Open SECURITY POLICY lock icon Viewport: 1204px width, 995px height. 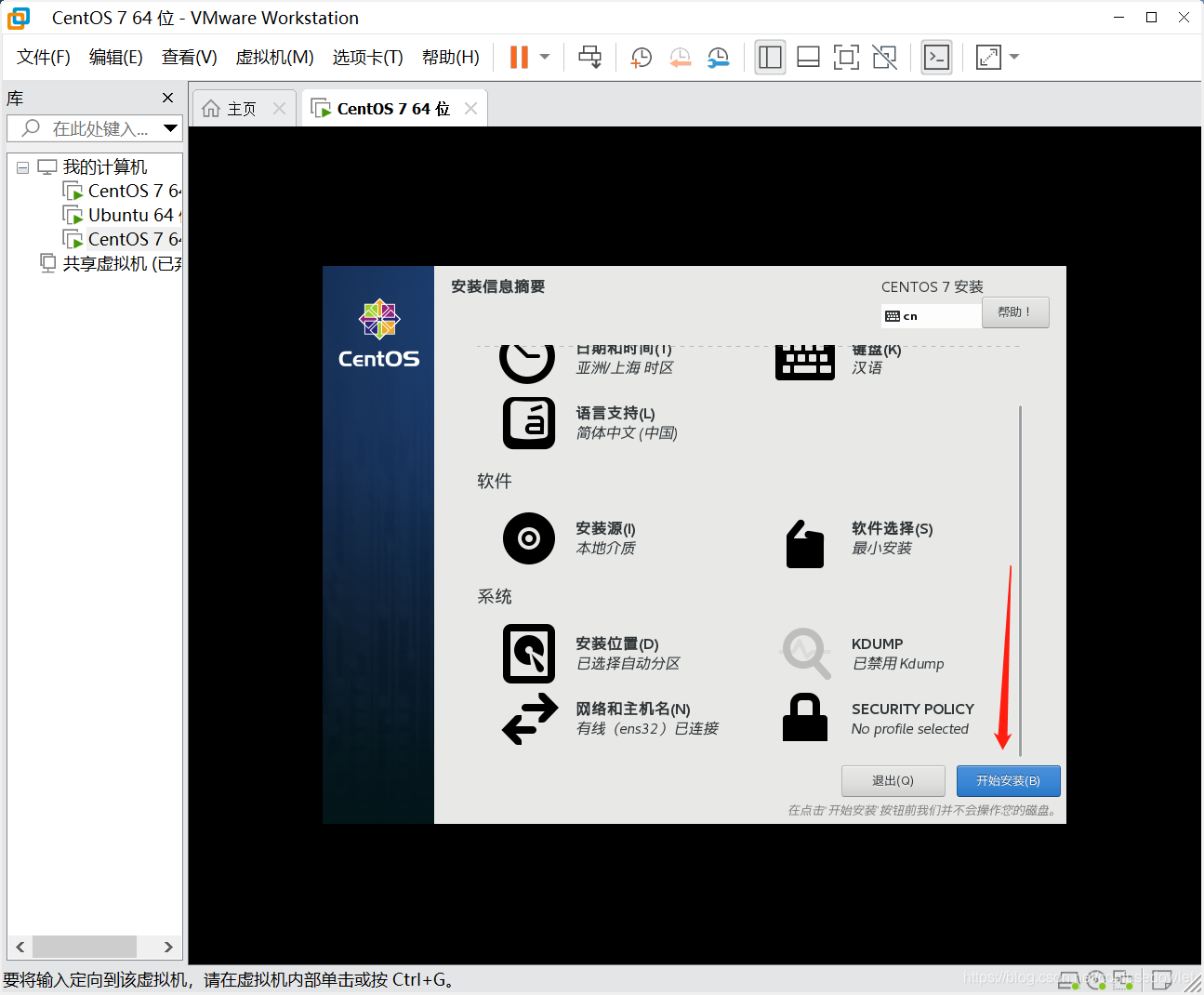point(805,717)
